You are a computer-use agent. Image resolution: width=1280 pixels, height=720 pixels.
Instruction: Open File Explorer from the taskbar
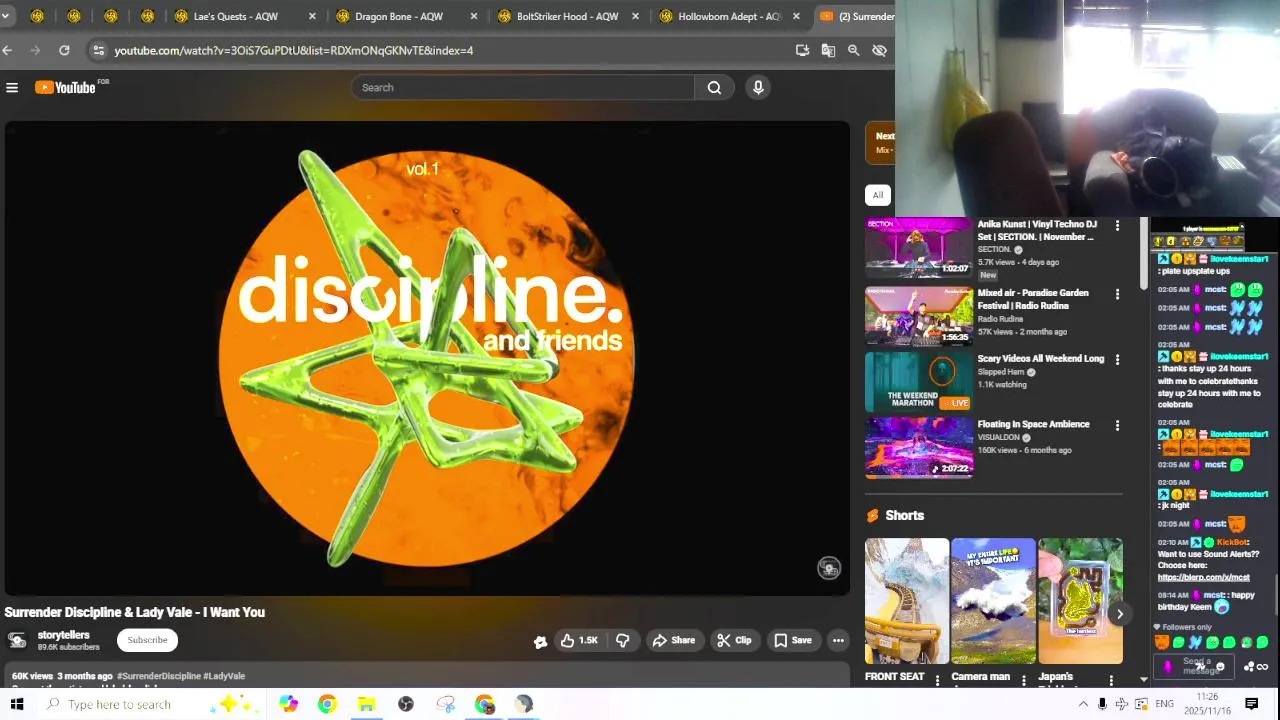tap(366, 704)
